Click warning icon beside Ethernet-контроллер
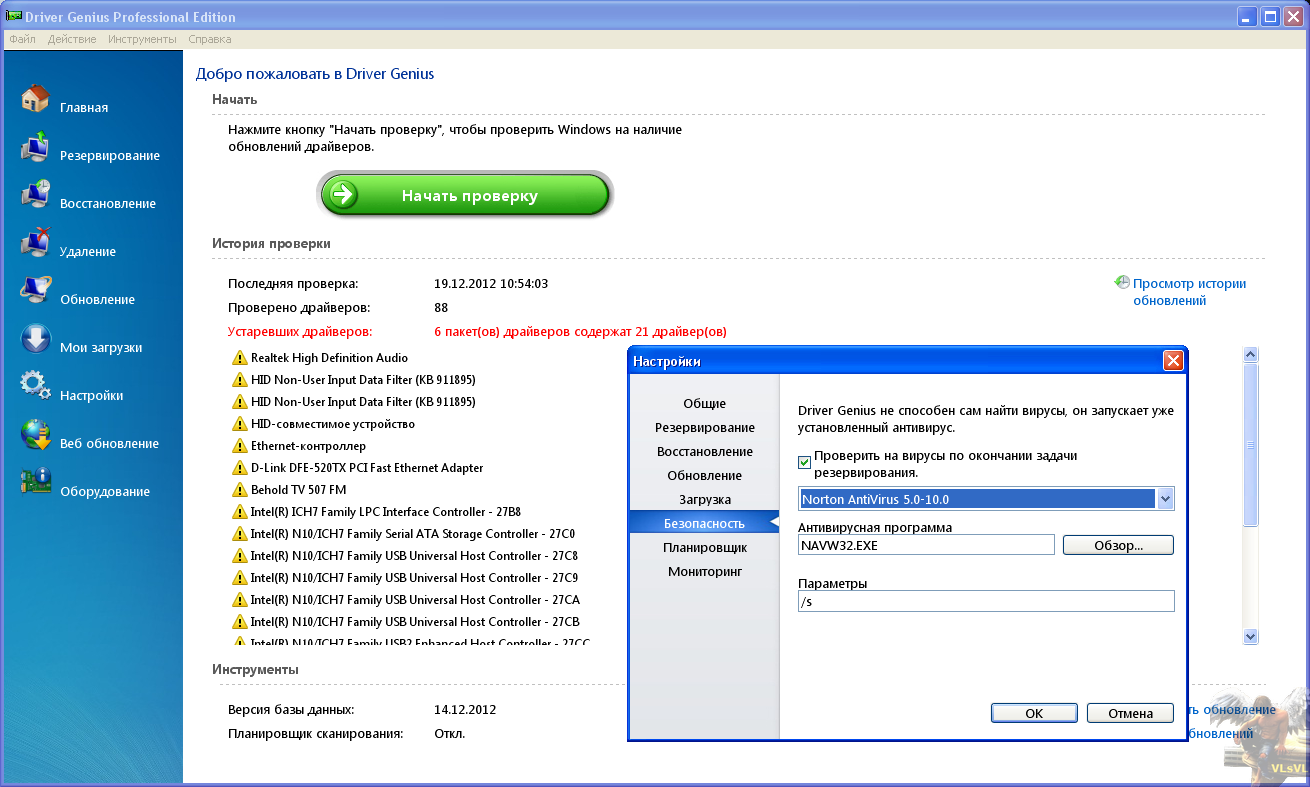The height and width of the screenshot is (787, 1310). coord(239,446)
